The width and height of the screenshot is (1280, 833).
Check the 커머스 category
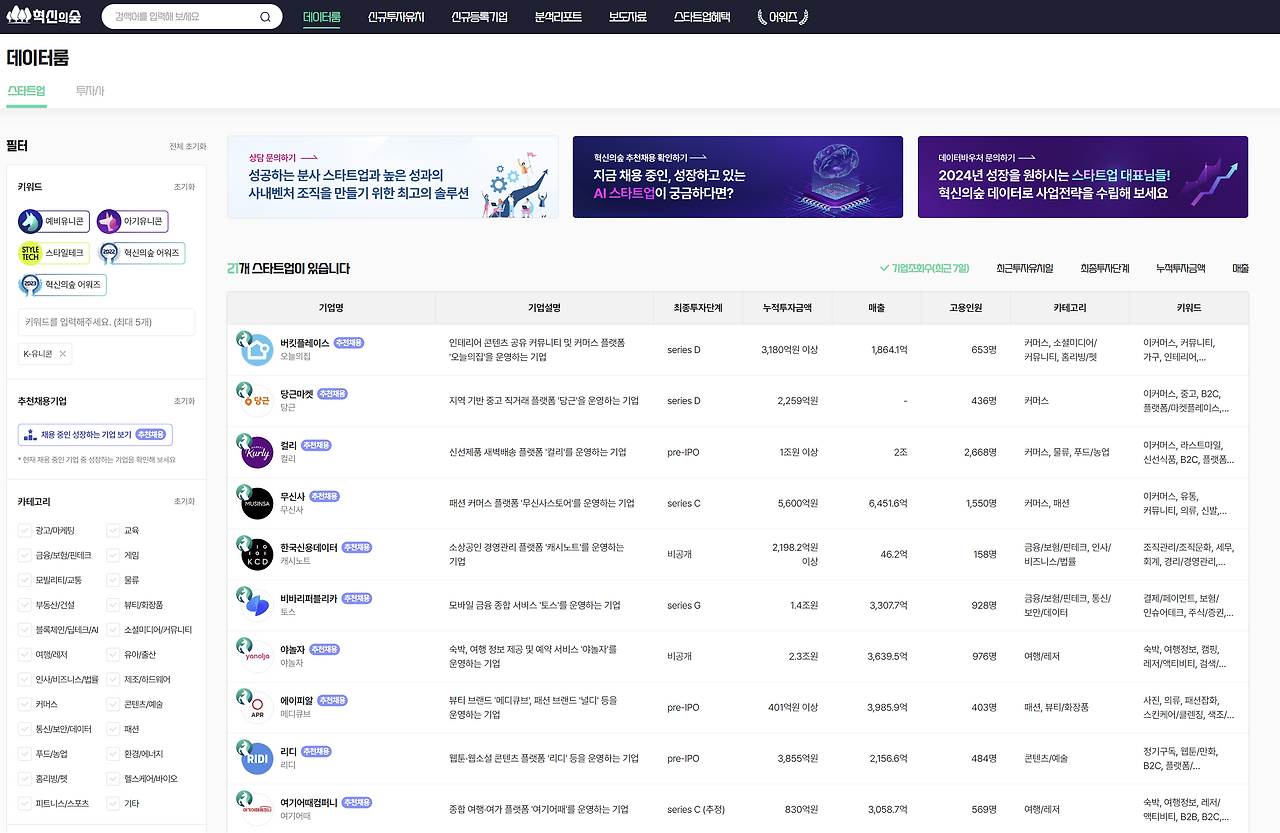(x=25, y=704)
